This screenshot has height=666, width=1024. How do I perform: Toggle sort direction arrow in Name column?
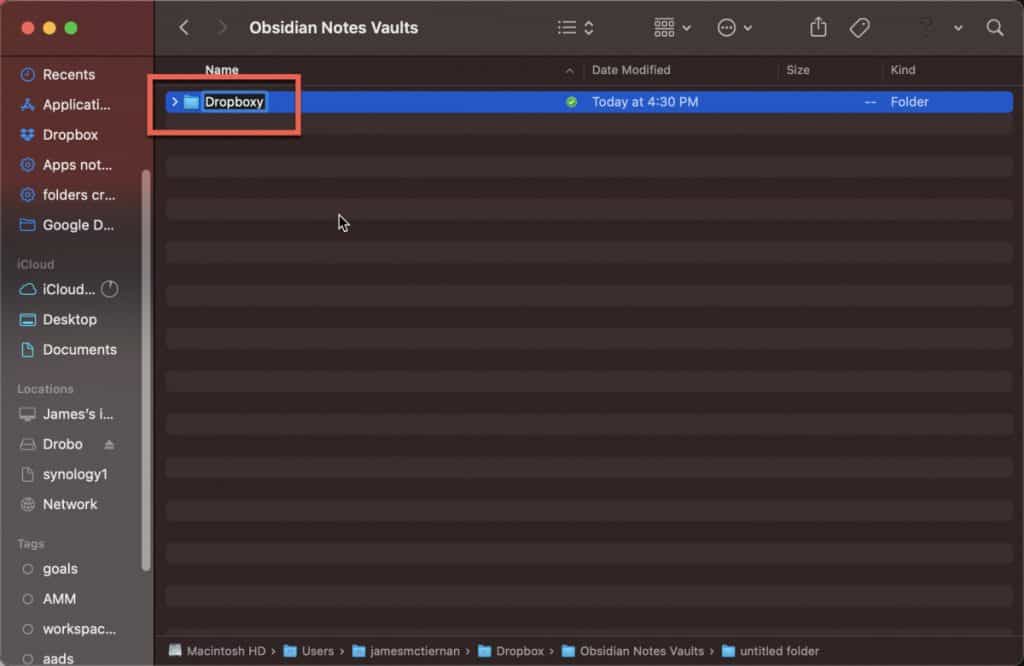pos(569,71)
